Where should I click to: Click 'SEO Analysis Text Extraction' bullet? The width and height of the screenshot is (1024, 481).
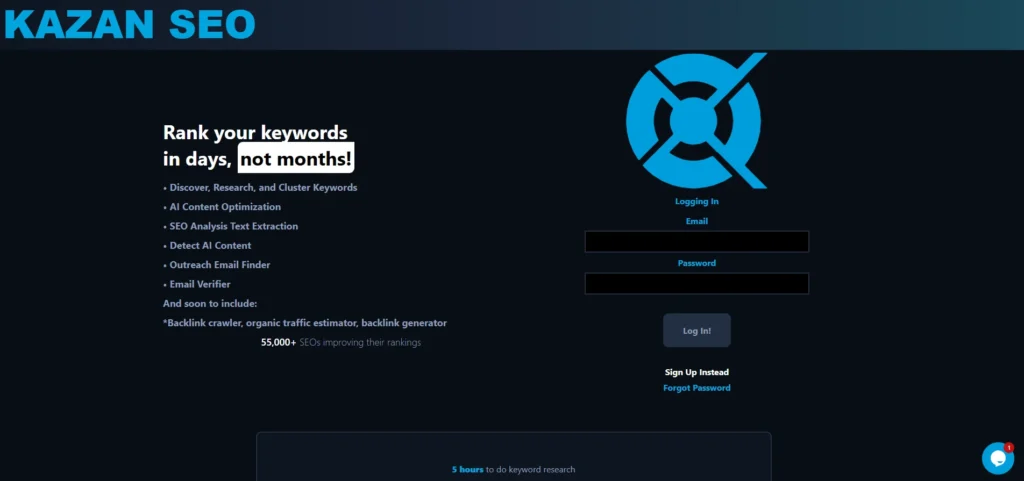234,226
